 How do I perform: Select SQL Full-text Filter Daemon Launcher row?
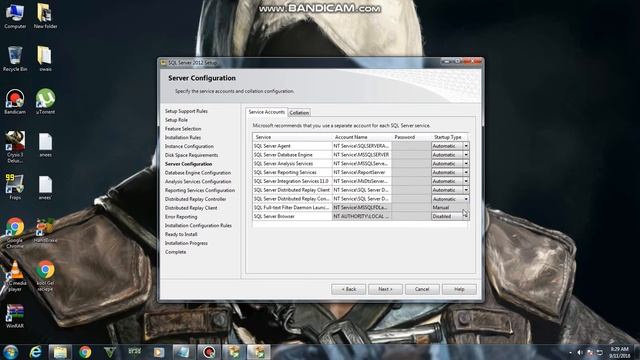[361, 207]
